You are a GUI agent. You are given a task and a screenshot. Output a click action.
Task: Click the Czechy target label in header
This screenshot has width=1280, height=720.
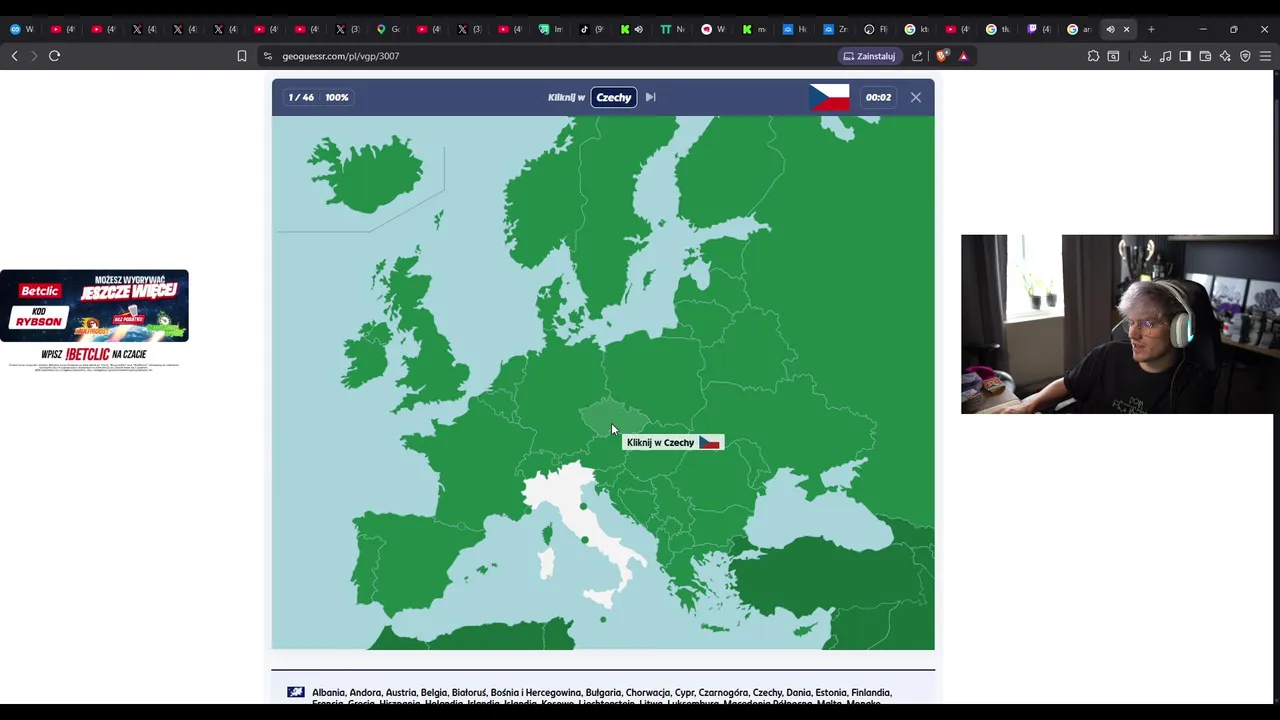pyautogui.click(x=614, y=97)
